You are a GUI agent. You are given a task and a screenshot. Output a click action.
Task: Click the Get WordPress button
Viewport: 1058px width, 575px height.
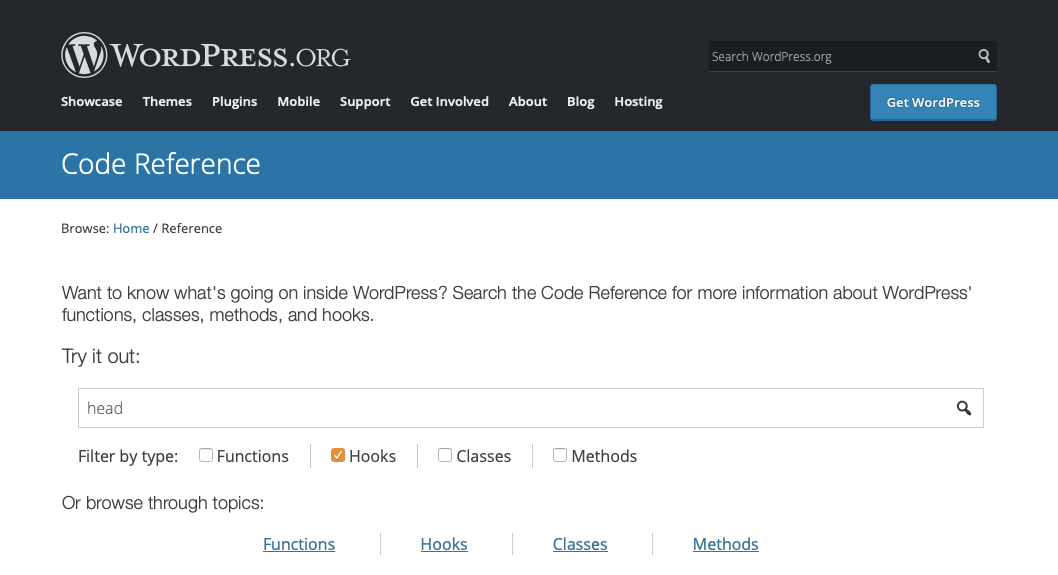(x=933, y=103)
